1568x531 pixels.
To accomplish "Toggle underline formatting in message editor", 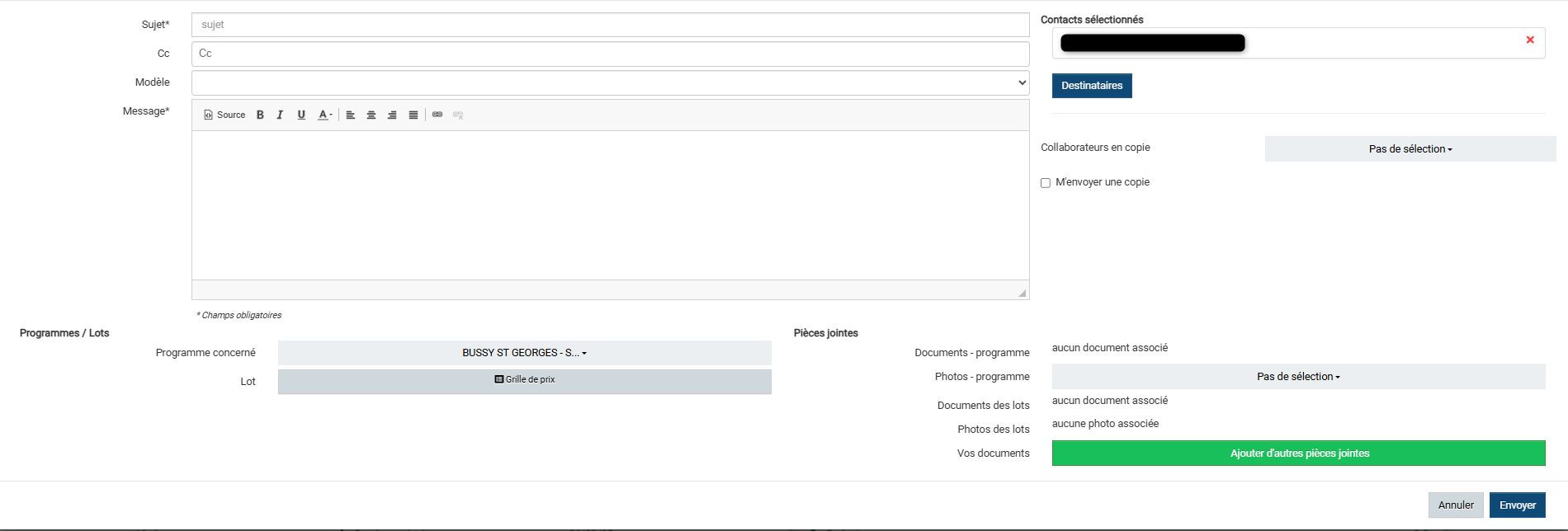I will click(301, 115).
